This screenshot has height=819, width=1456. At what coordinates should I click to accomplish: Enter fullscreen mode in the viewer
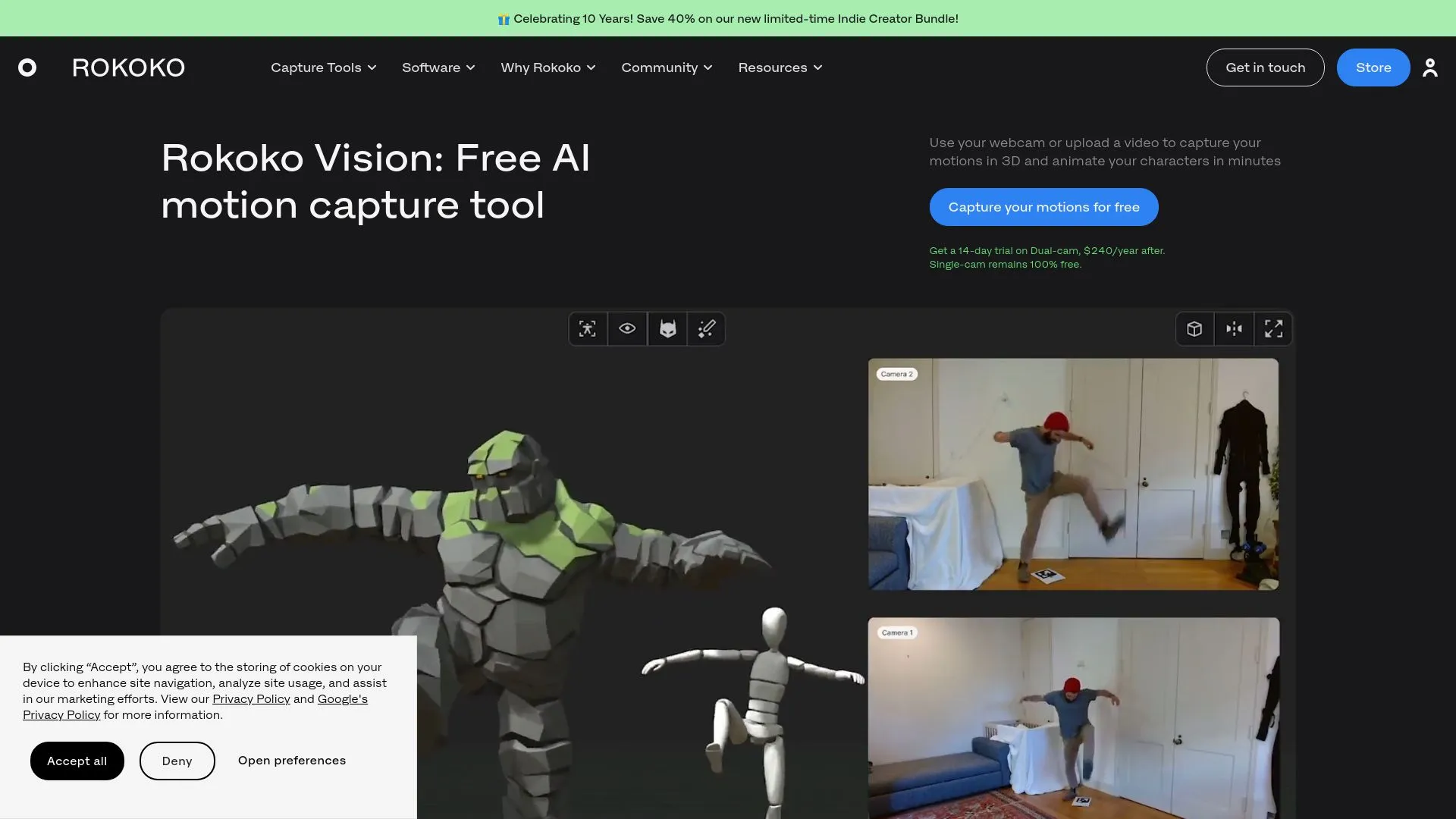[x=1273, y=328]
